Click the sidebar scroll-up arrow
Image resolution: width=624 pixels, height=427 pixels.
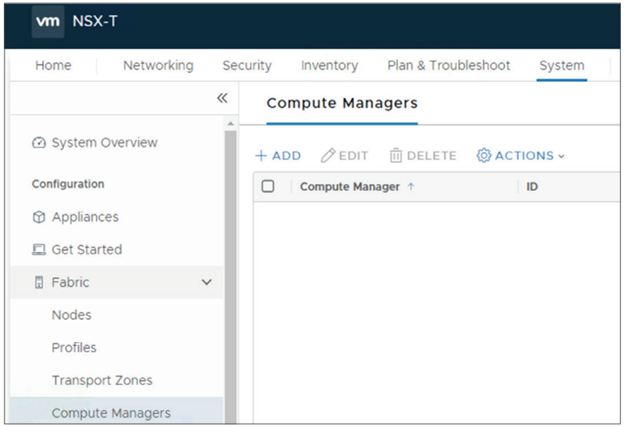coord(230,124)
